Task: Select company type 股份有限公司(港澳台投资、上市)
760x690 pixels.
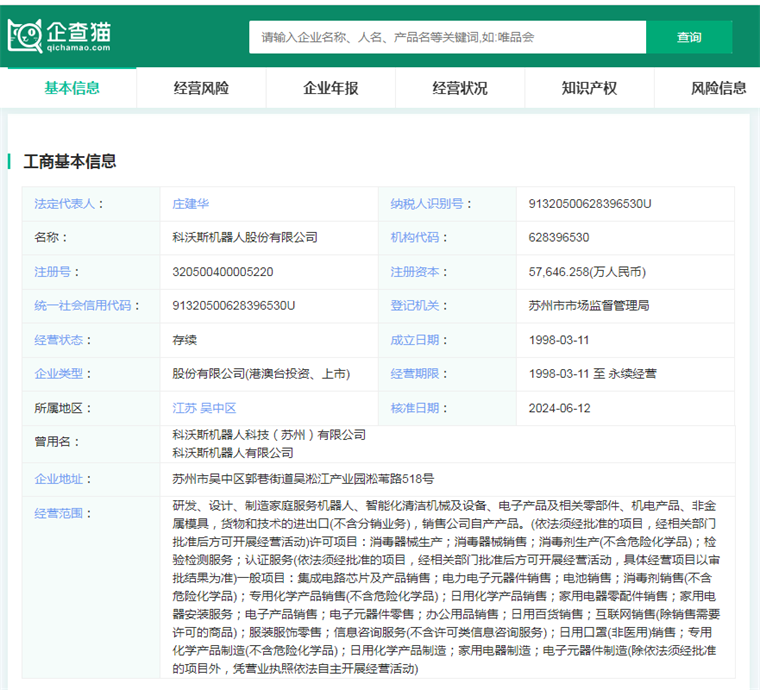Action: pos(261,374)
